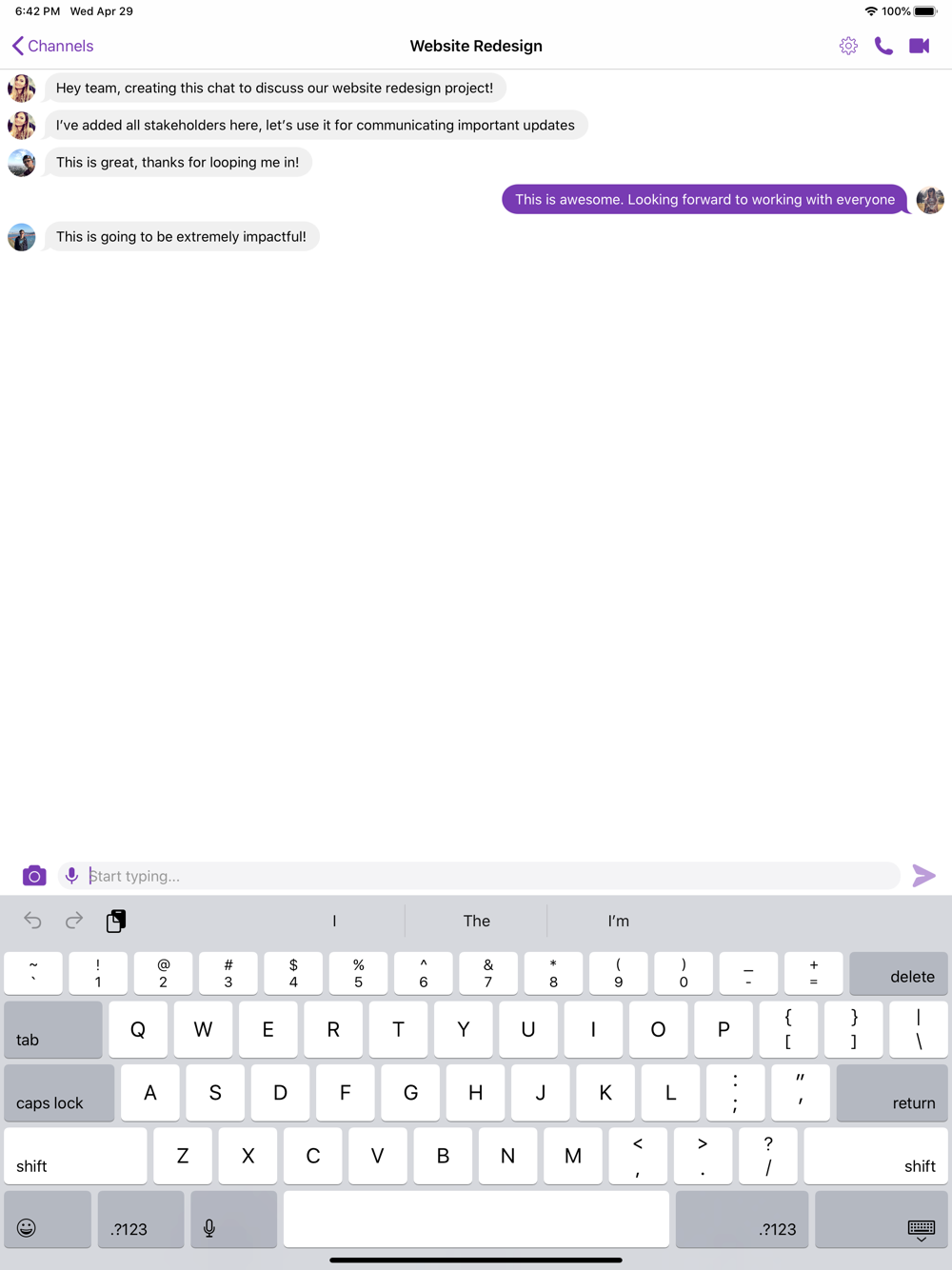952x1270 pixels.
Task: Tap the microphone in message field
Action: 71,876
